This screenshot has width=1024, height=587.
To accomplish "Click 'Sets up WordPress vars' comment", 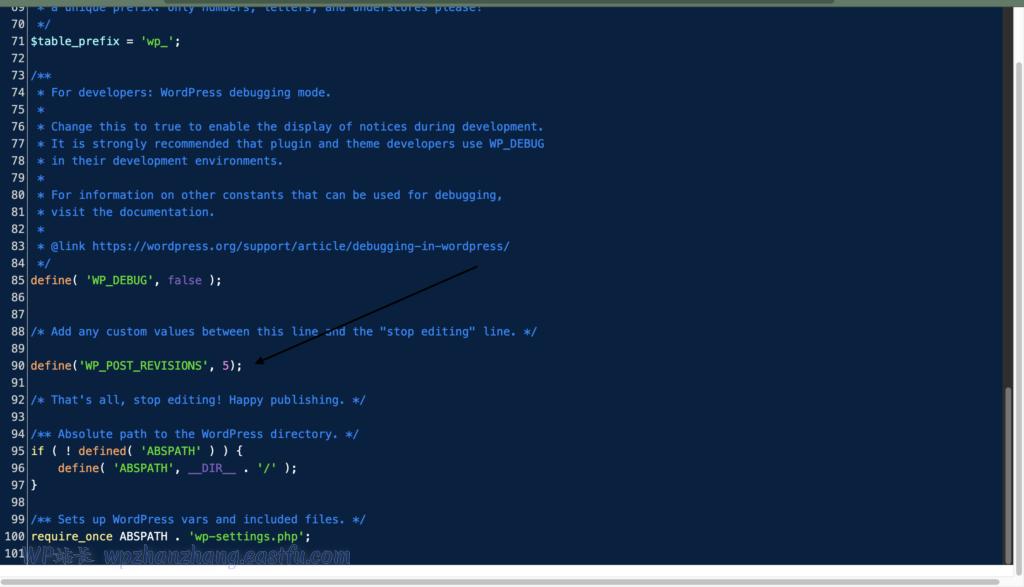I will 198,520.
